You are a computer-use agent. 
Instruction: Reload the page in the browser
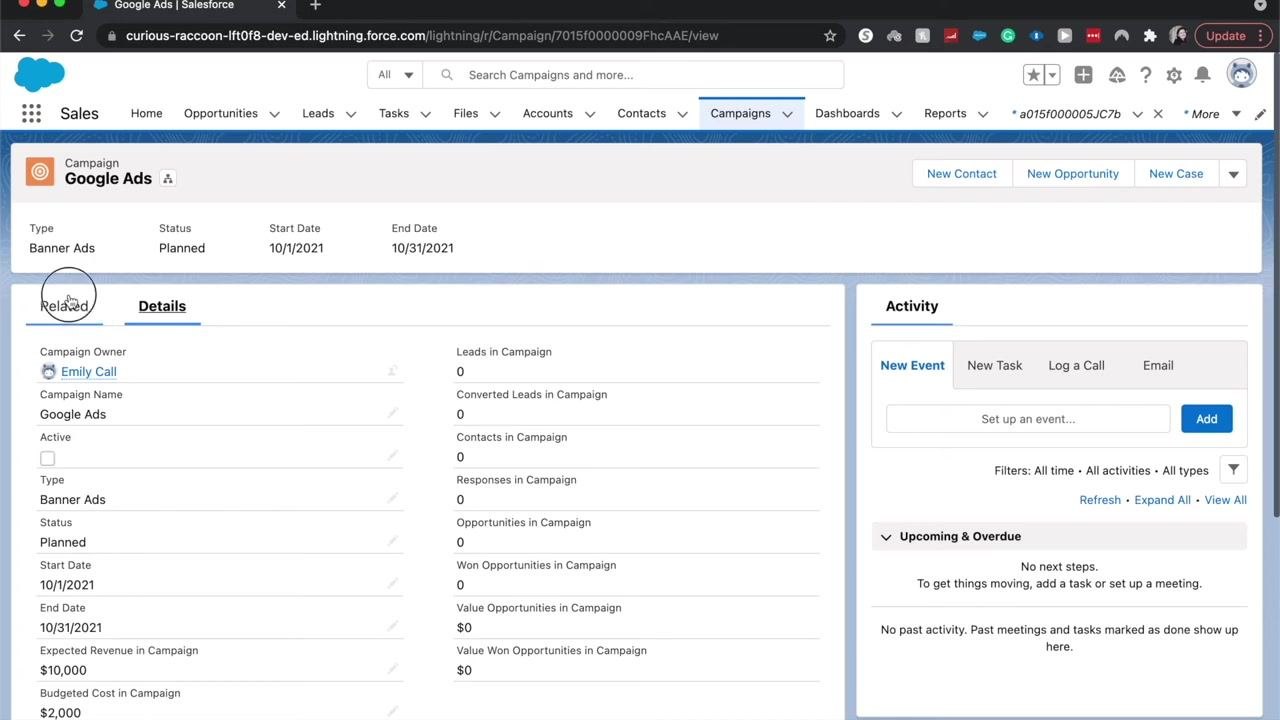(x=76, y=36)
